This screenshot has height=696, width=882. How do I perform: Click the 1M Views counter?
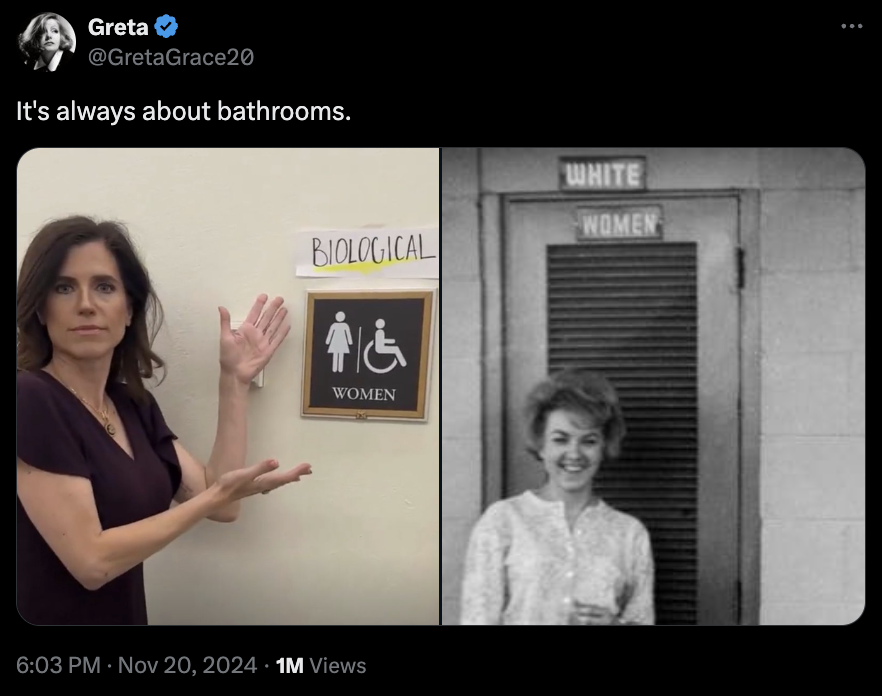point(321,665)
